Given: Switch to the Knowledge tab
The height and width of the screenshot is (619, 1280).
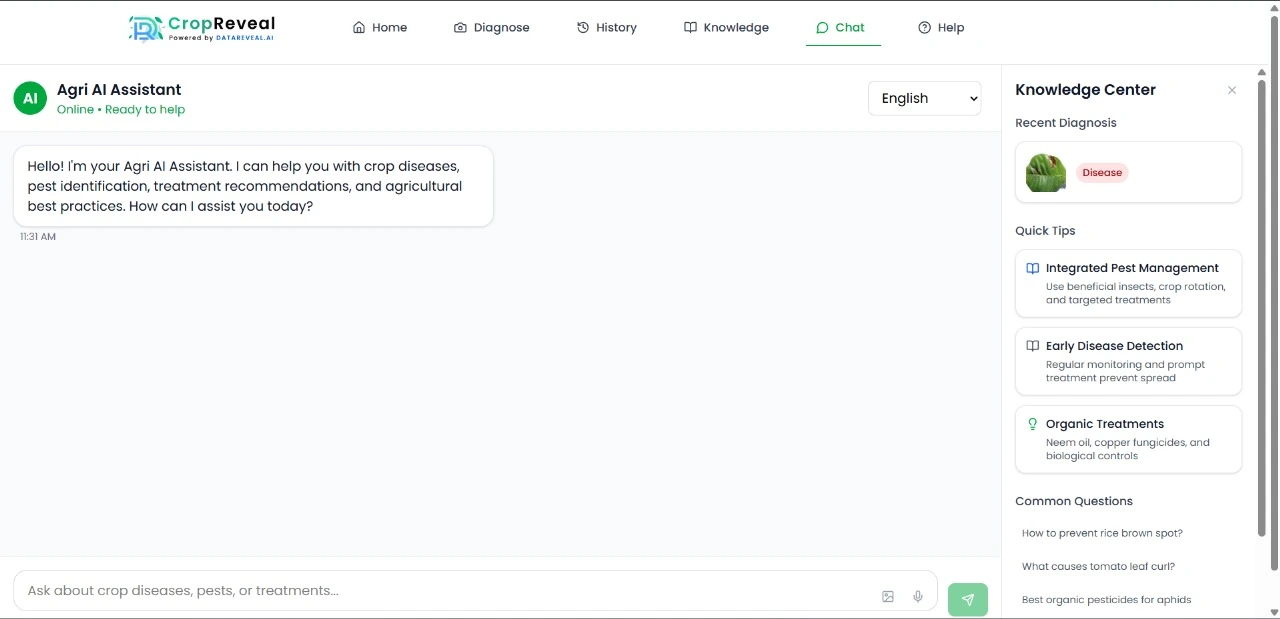Looking at the screenshot, I should point(726,27).
